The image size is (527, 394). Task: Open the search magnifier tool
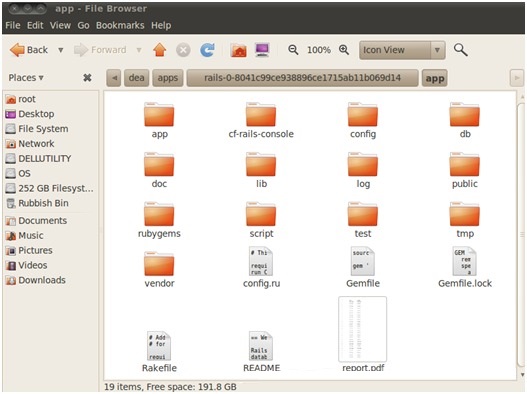click(x=460, y=50)
